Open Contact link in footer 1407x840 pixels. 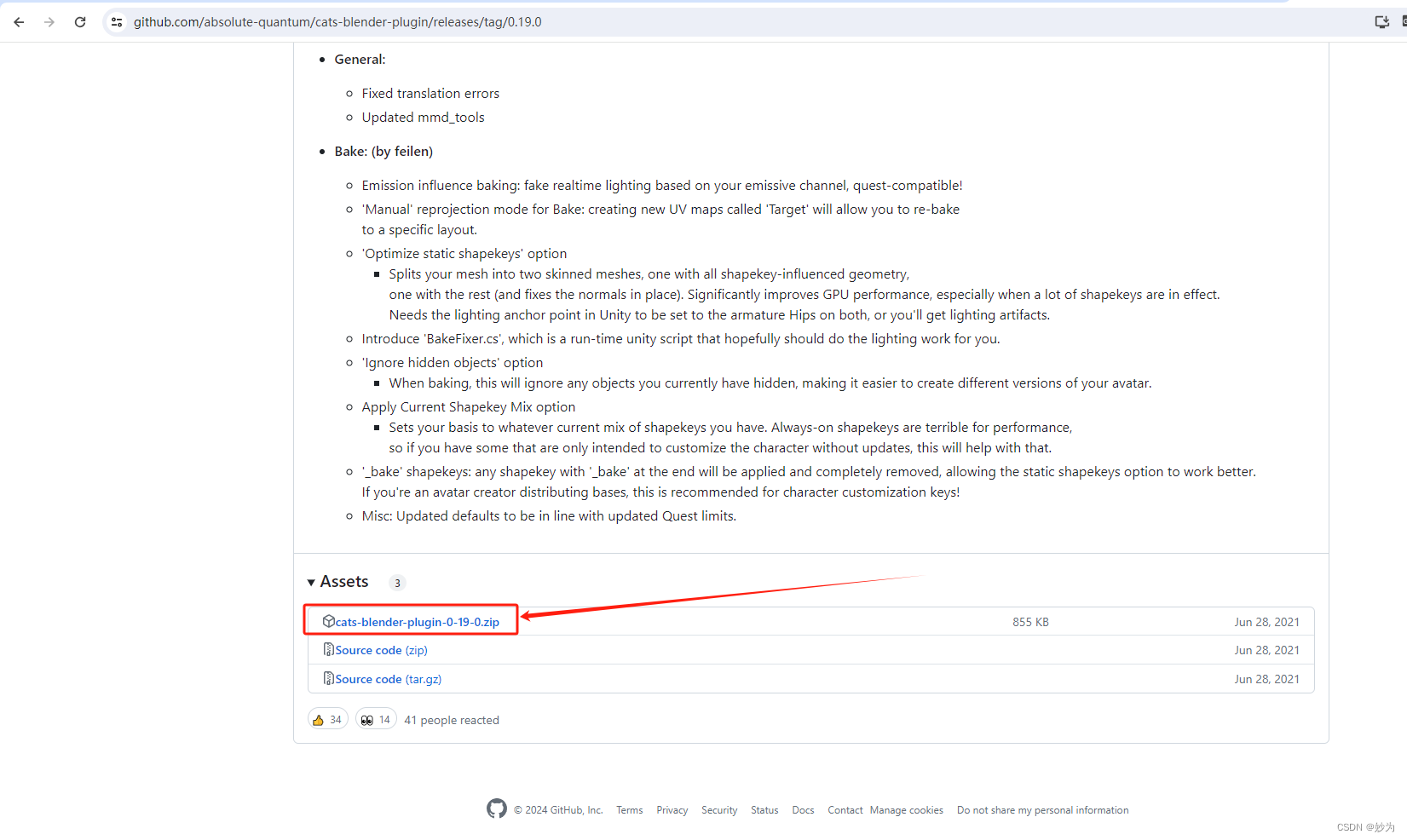click(845, 810)
